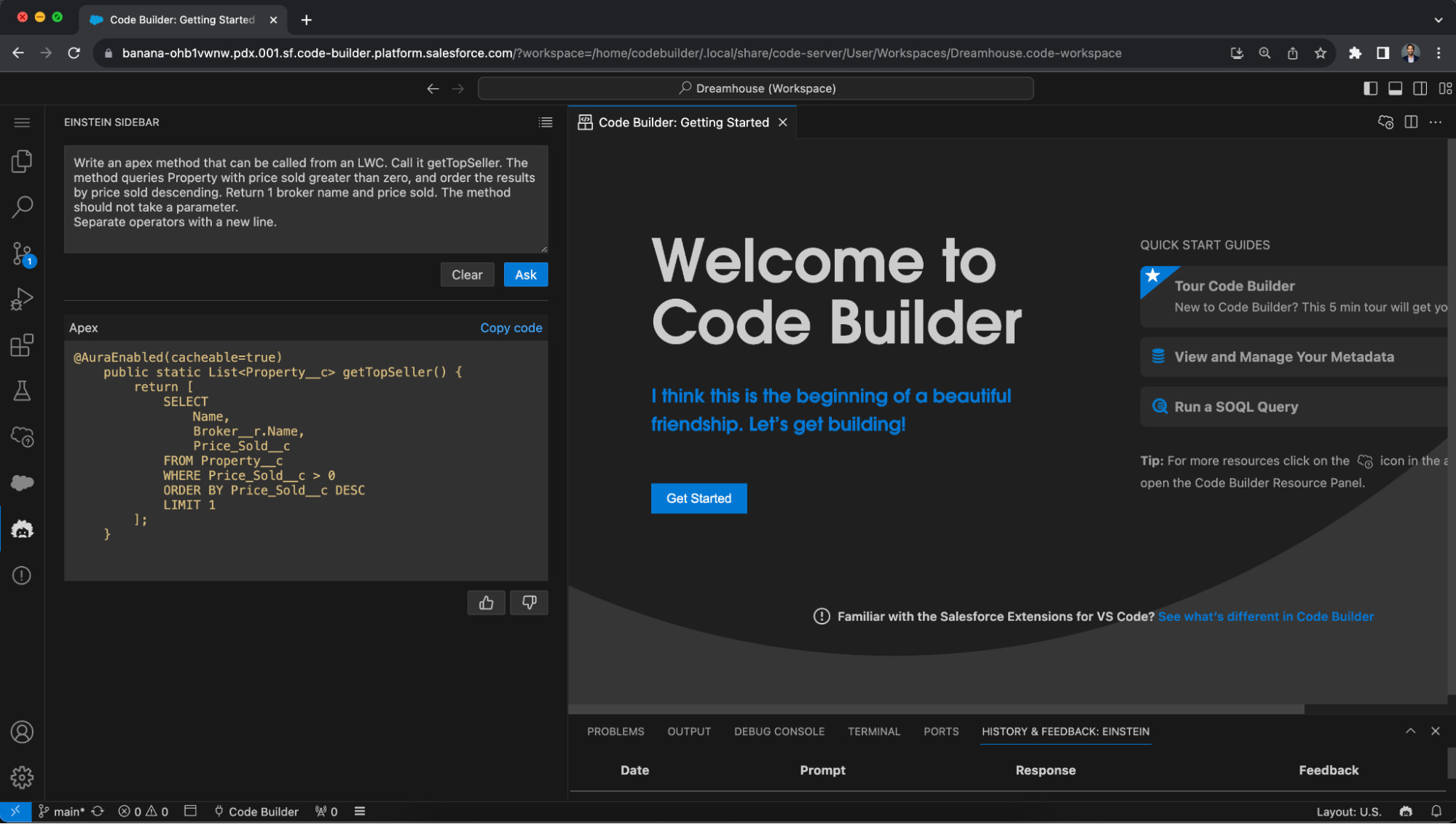
Task: Select the Debug Console tab
Action: click(x=779, y=731)
